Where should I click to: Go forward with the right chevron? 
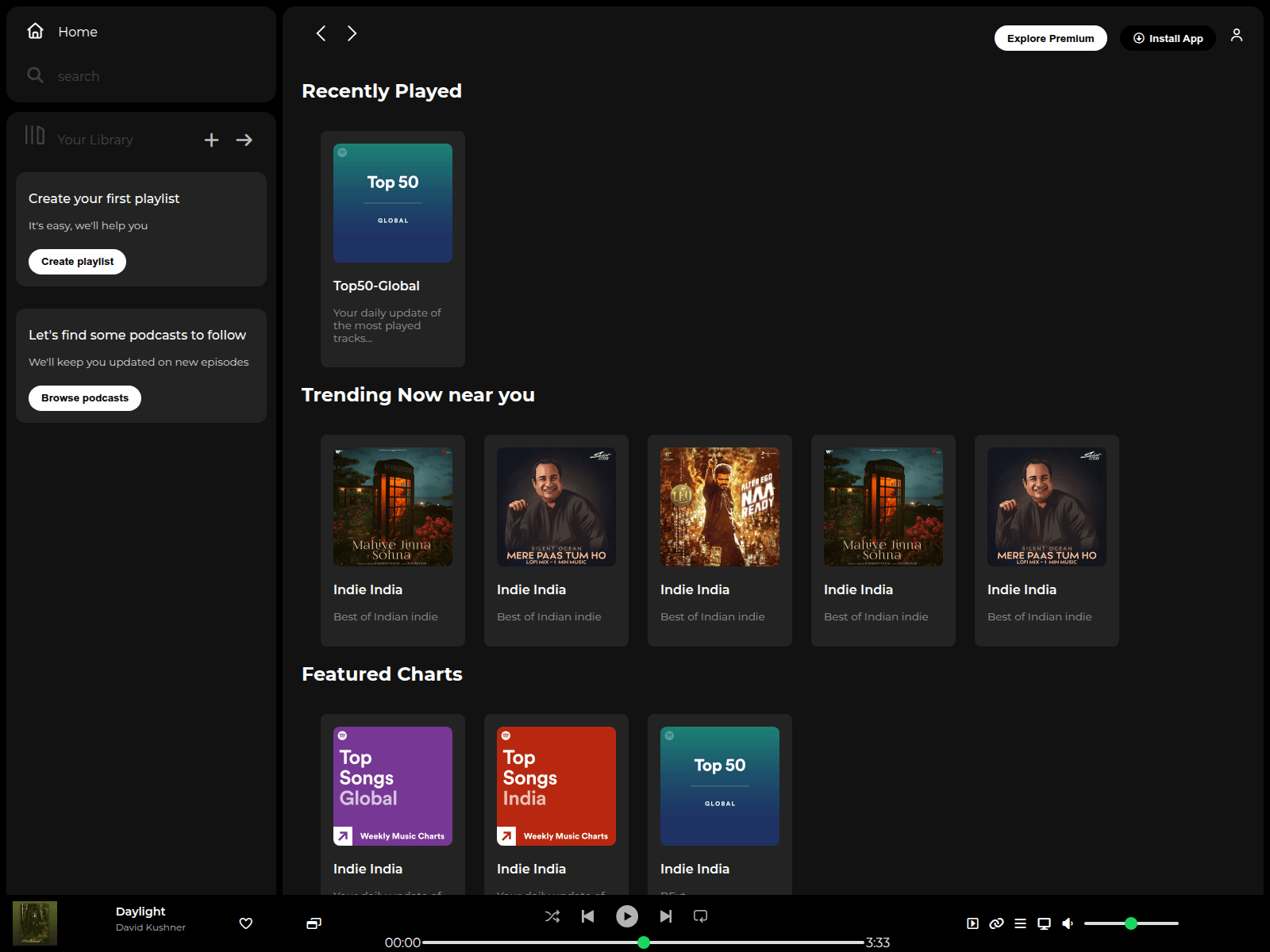(352, 33)
